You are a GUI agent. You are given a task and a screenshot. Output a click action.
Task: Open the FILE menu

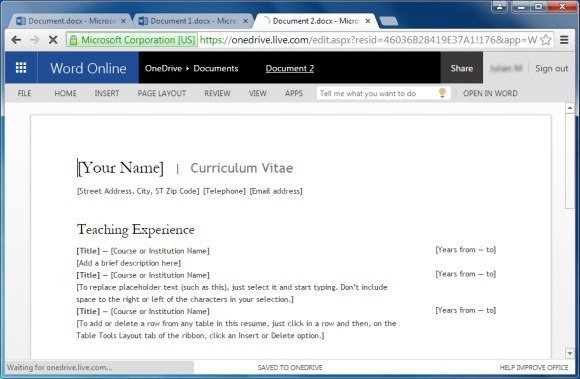24,93
